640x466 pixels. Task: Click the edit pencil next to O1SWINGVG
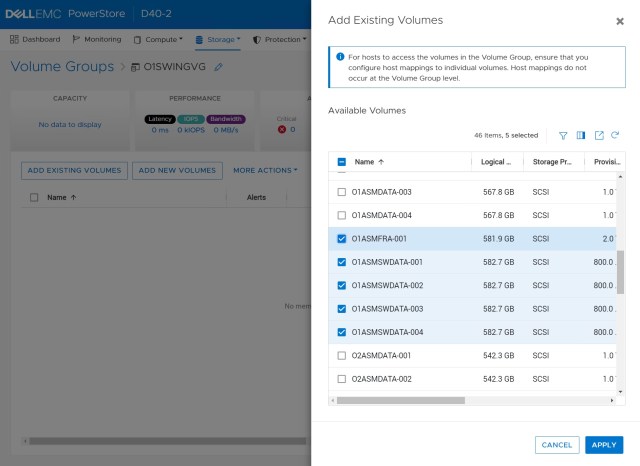tap(219, 67)
